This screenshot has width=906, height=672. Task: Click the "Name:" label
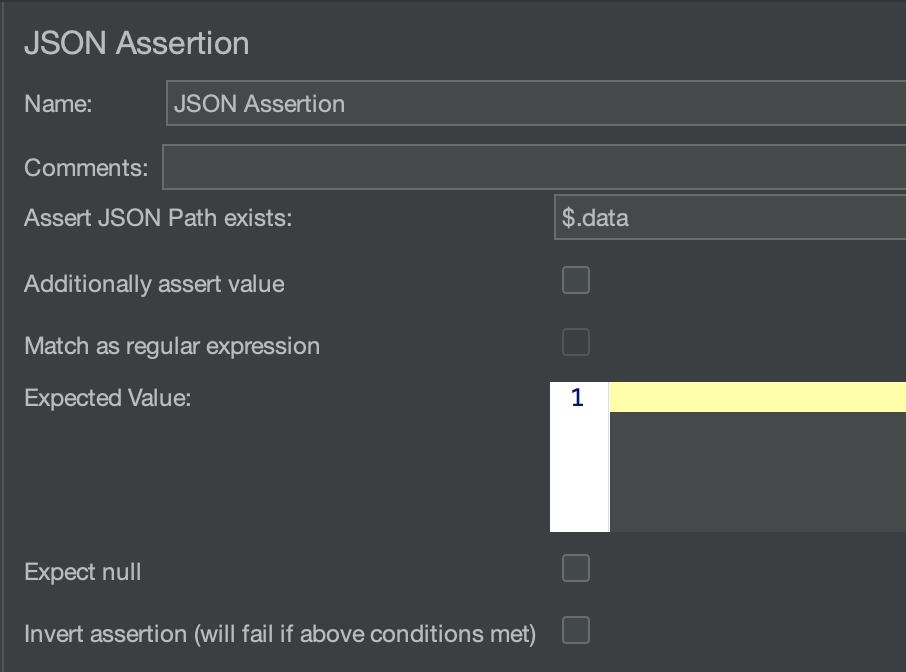[58, 104]
